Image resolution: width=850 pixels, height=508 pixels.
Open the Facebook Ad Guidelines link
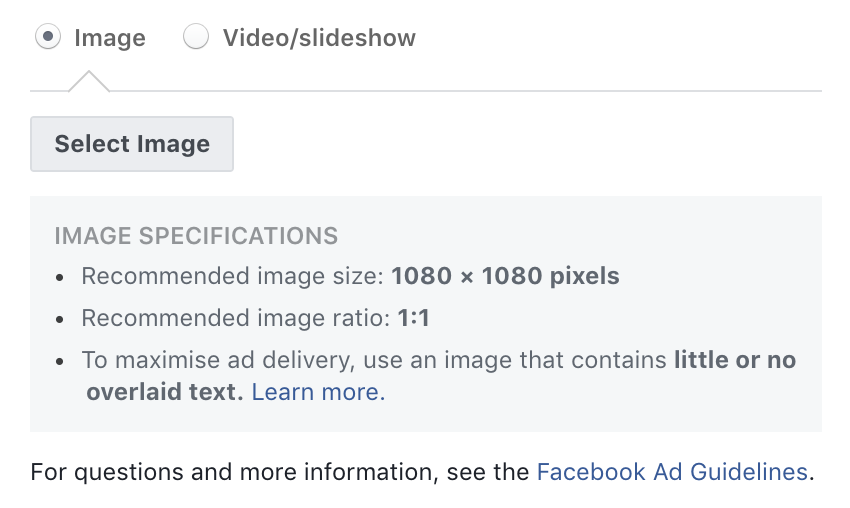pyautogui.click(x=672, y=472)
